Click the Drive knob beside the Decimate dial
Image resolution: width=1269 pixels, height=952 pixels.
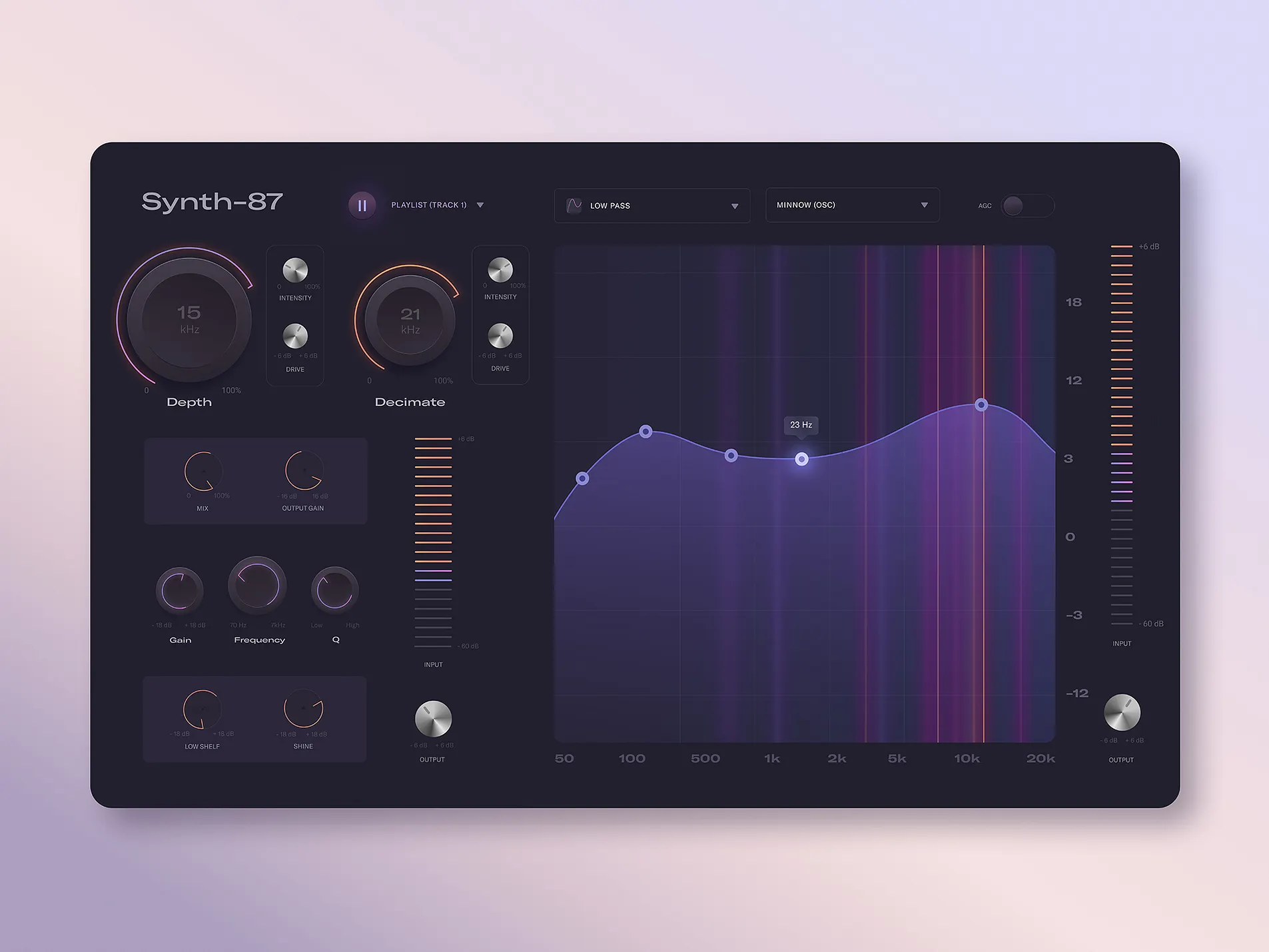[500, 336]
